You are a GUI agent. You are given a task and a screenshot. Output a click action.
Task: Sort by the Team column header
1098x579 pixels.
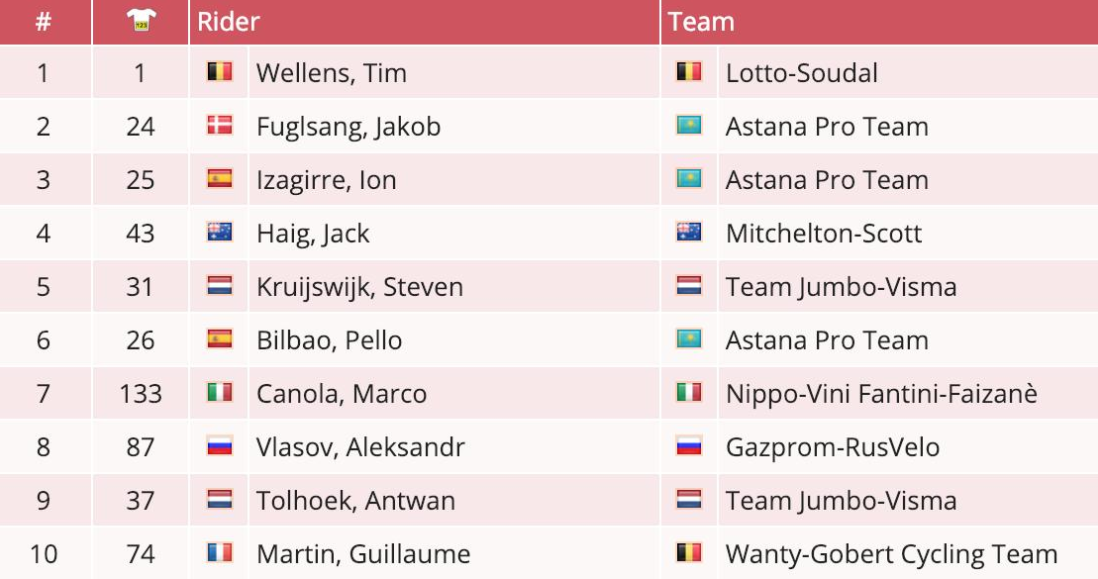click(x=701, y=22)
